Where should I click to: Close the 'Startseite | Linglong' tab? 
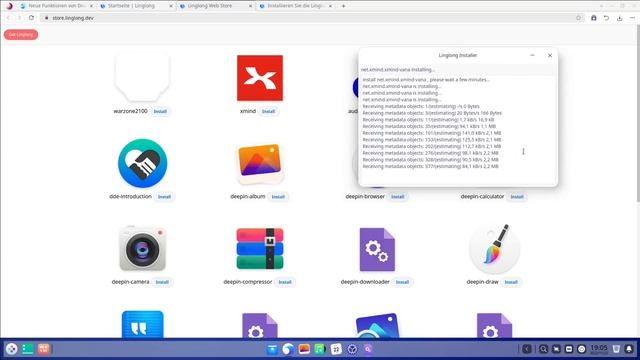pos(171,6)
